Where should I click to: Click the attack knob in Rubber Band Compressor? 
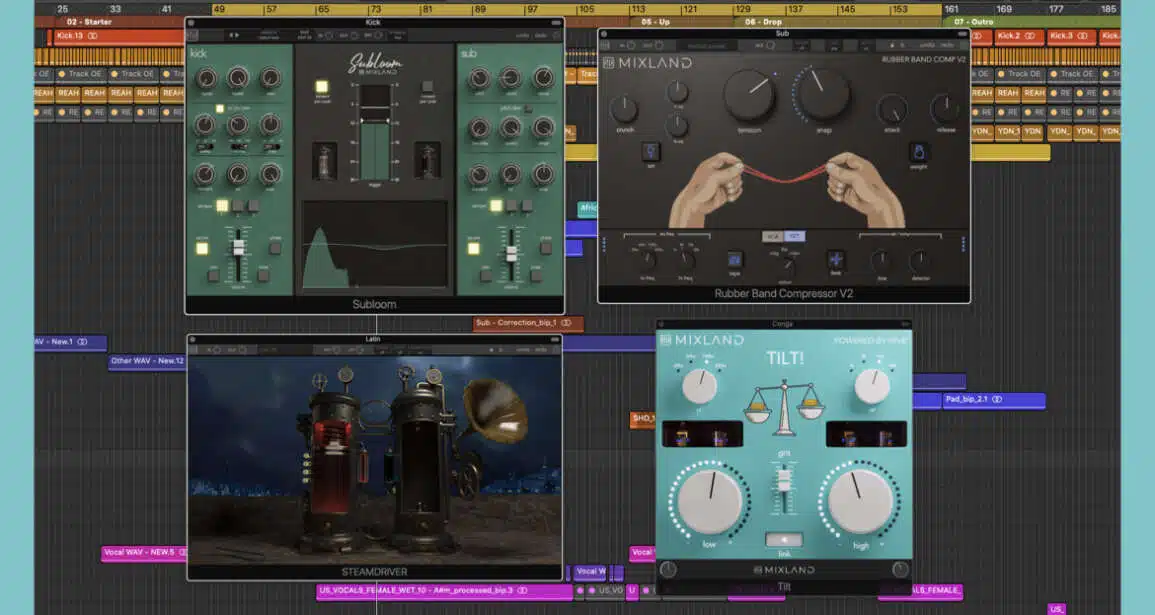click(892, 109)
